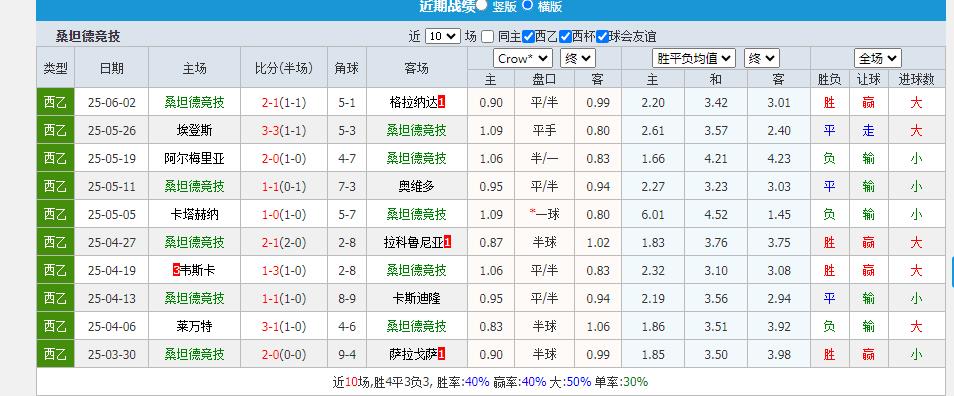
Task: Click the red card badge next to 萨拉戈萨
Action: 442,354
